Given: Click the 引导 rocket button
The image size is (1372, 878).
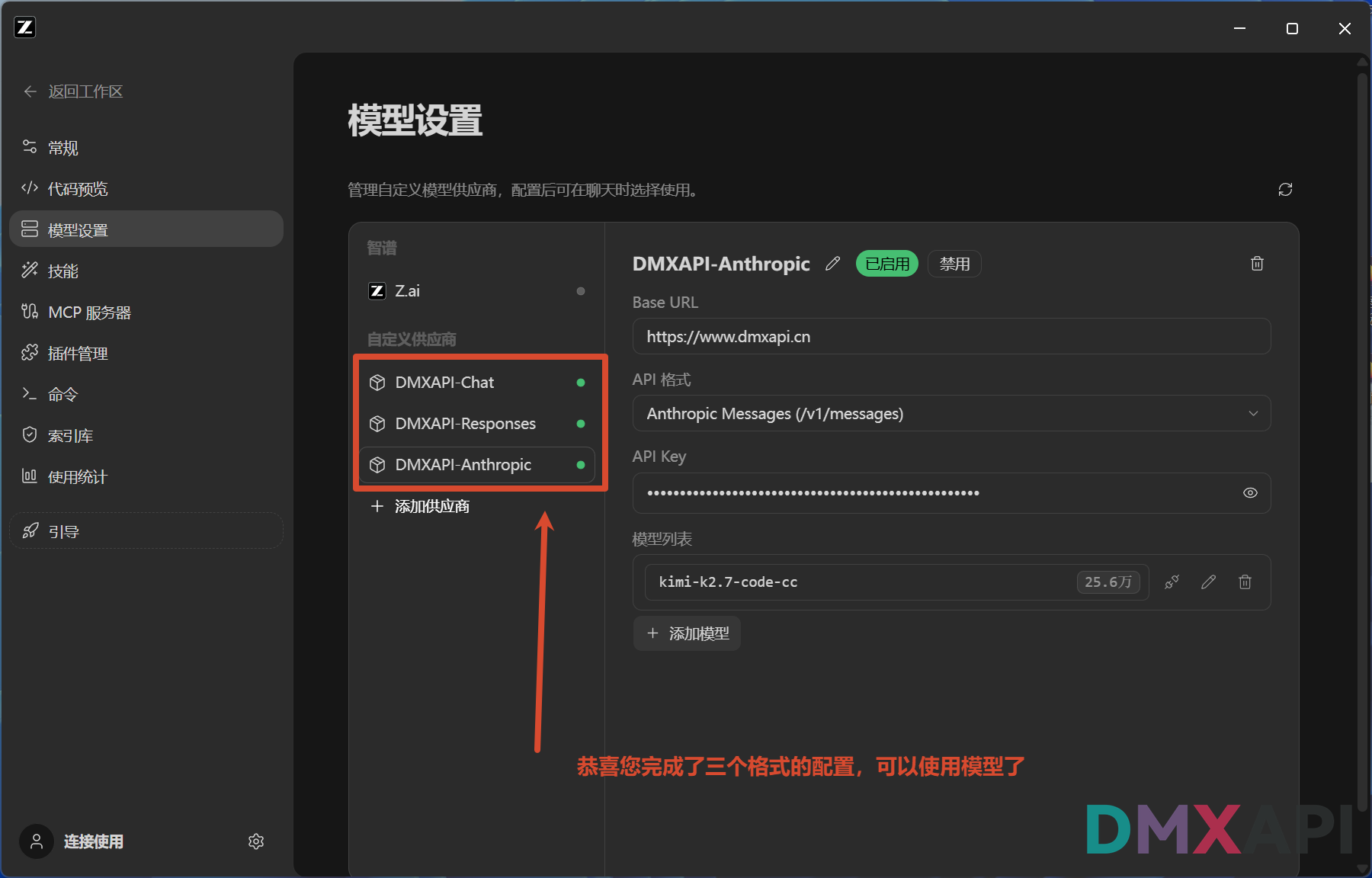Looking at the screenshot, I should (146, 531).
